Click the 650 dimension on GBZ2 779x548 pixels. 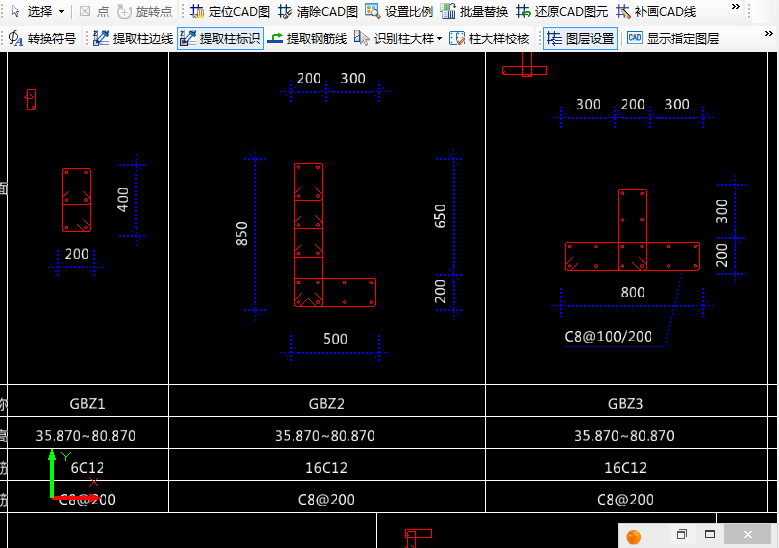click(440, 216)
